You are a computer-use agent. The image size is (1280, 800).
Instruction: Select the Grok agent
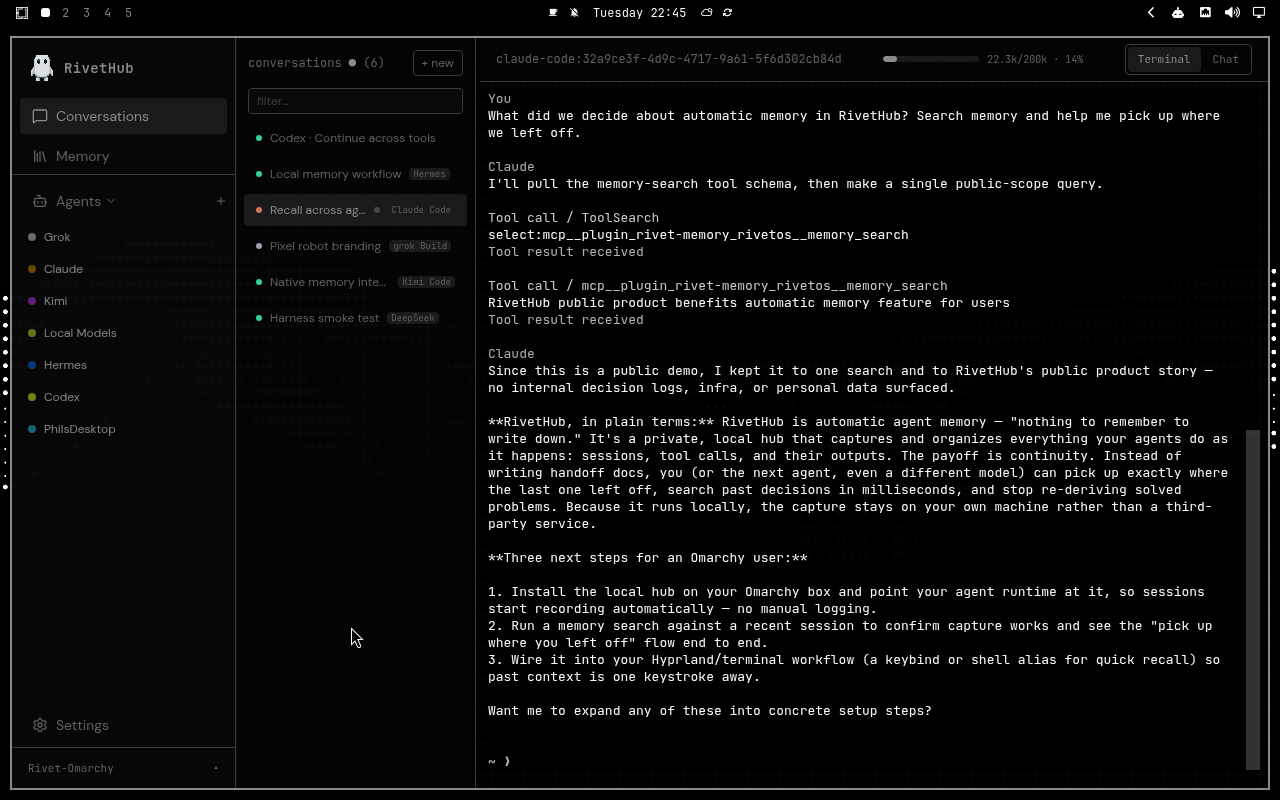coord(124,237)
